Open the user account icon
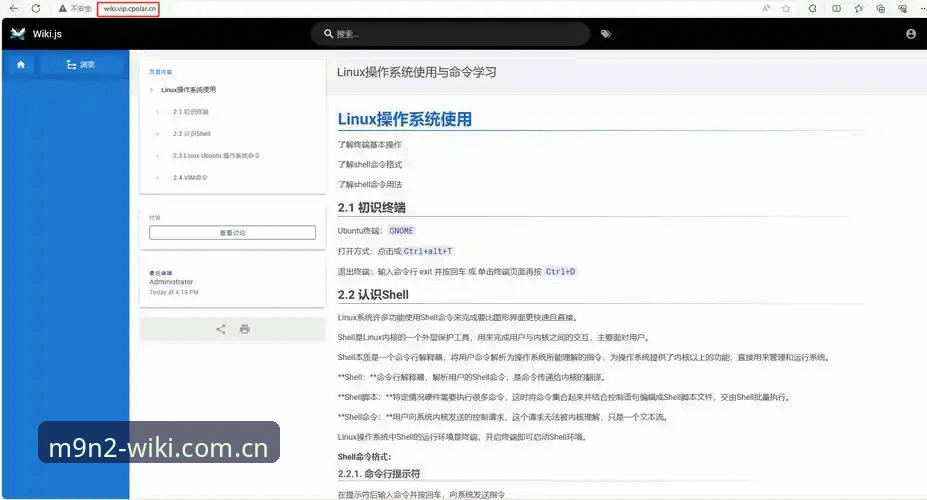Screen dimensions: 927x500 pos(911,34)
